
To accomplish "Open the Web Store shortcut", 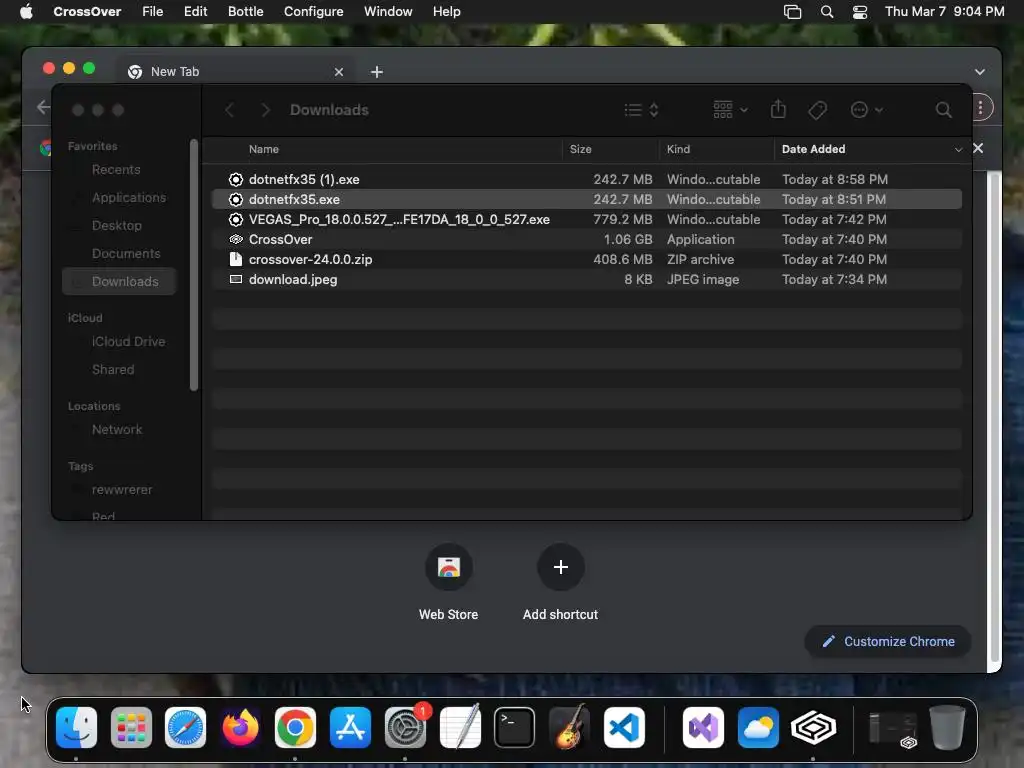I will coord(449,583).
